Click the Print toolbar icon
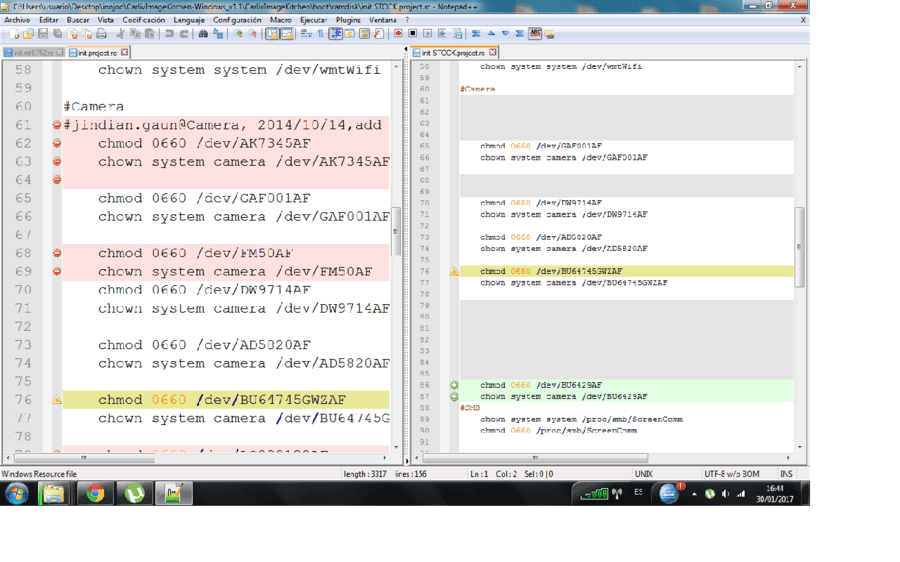Image resolution: width=900 pixels, height=562 pixels. click(101, 34)
